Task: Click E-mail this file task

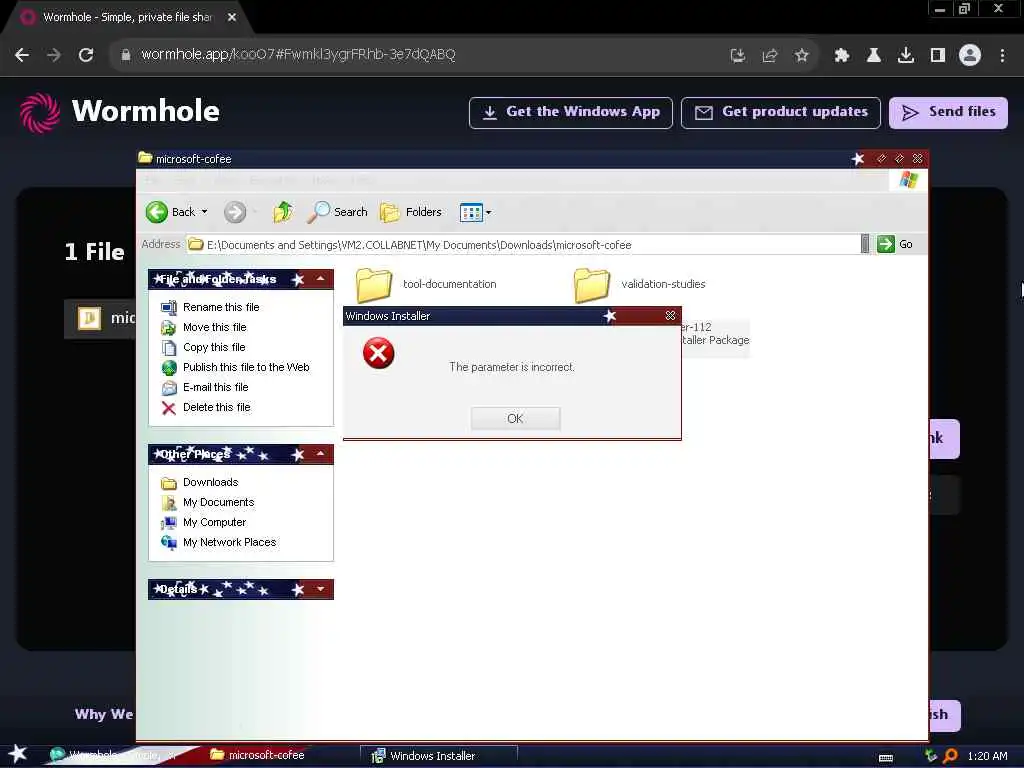Action: point(204,387)
